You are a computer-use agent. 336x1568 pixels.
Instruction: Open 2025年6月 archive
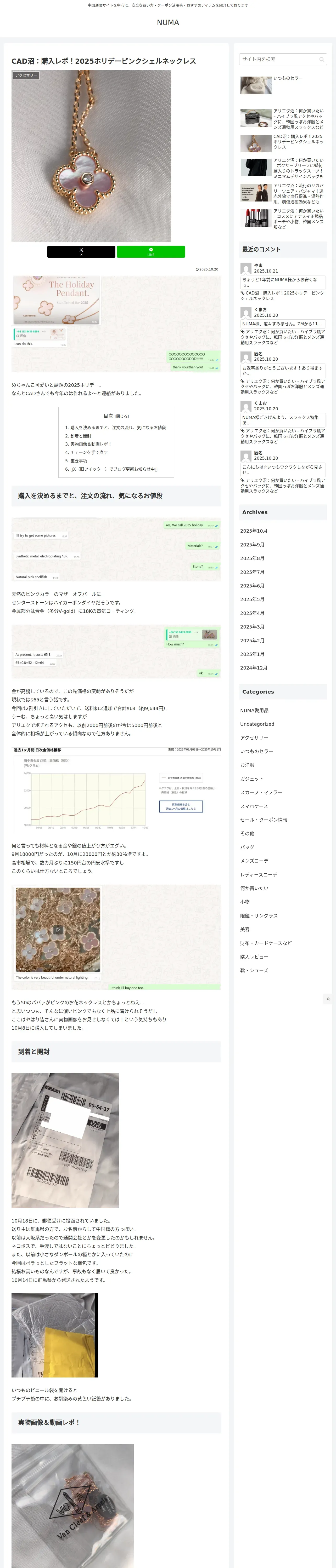(253, 586)
